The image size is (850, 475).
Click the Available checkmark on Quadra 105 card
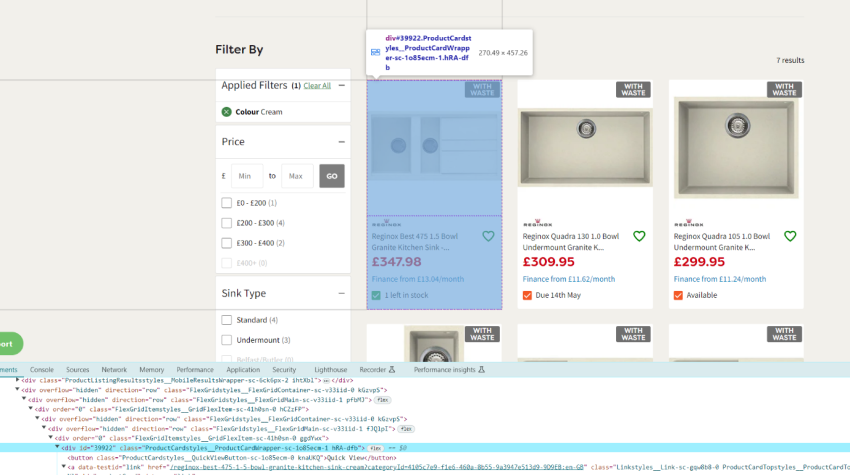tap(678, 296)
